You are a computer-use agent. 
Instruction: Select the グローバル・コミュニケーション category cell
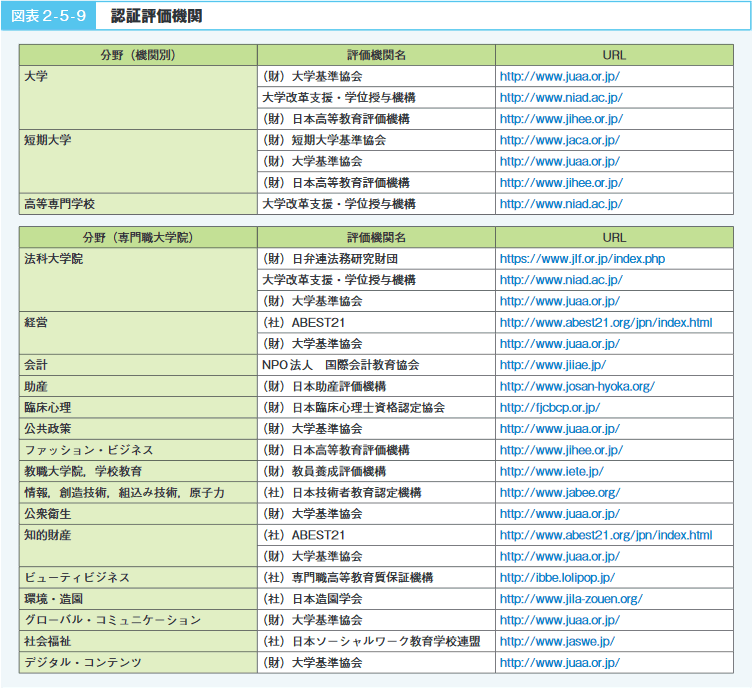[x=138, y=620]
